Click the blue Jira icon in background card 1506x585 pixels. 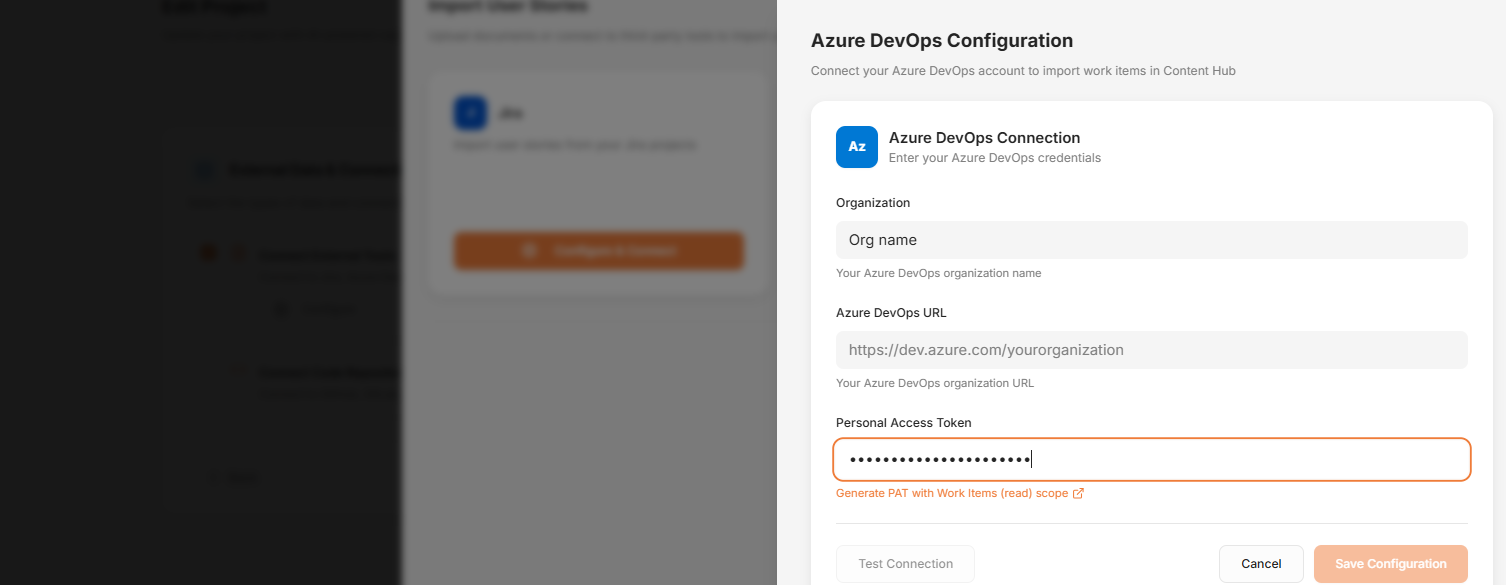[470, 113]
